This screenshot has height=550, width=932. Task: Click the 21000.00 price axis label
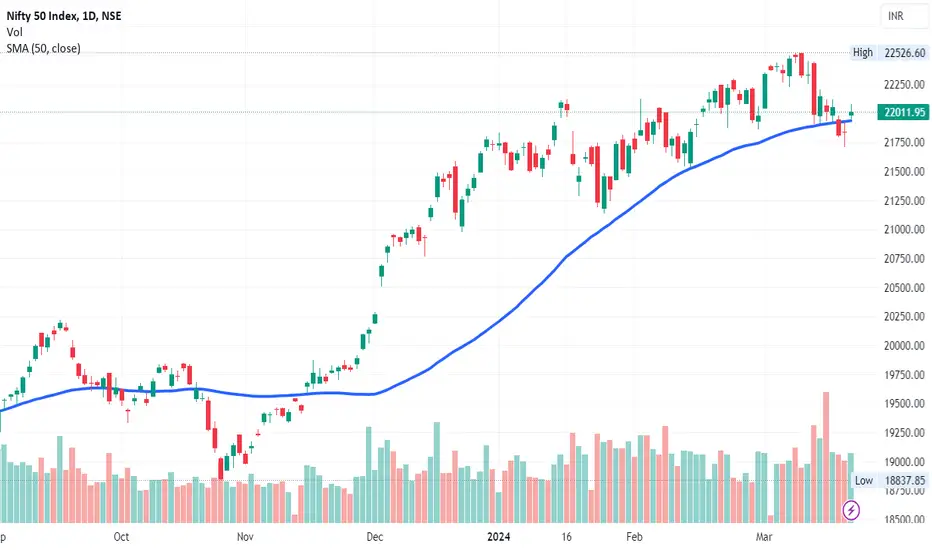click(904, 230)
